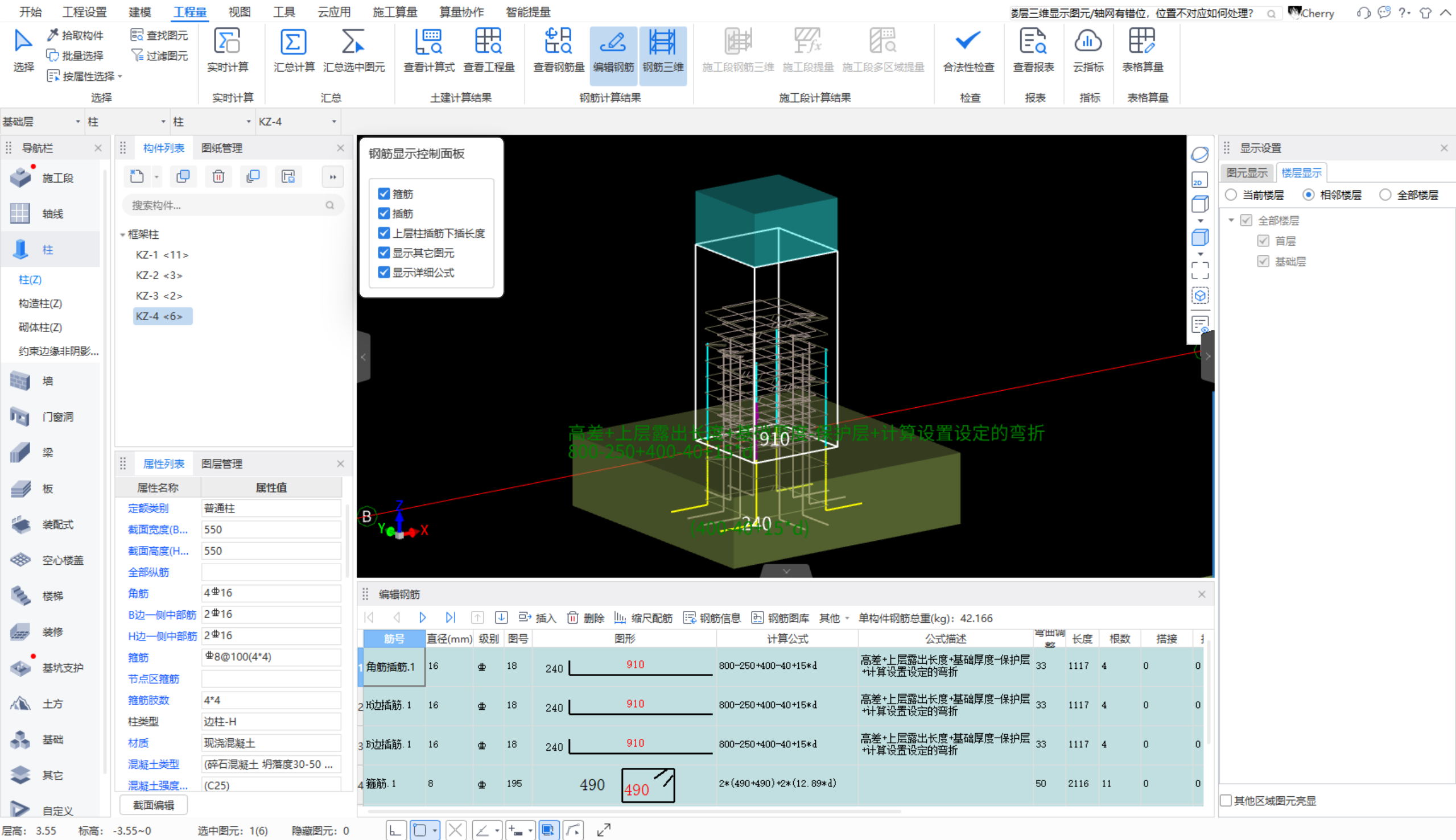This screenshot has width=1456, height=840.
Task: Toggle 箍筋 checkbox in rebar display panel
Action: (383, 194)
